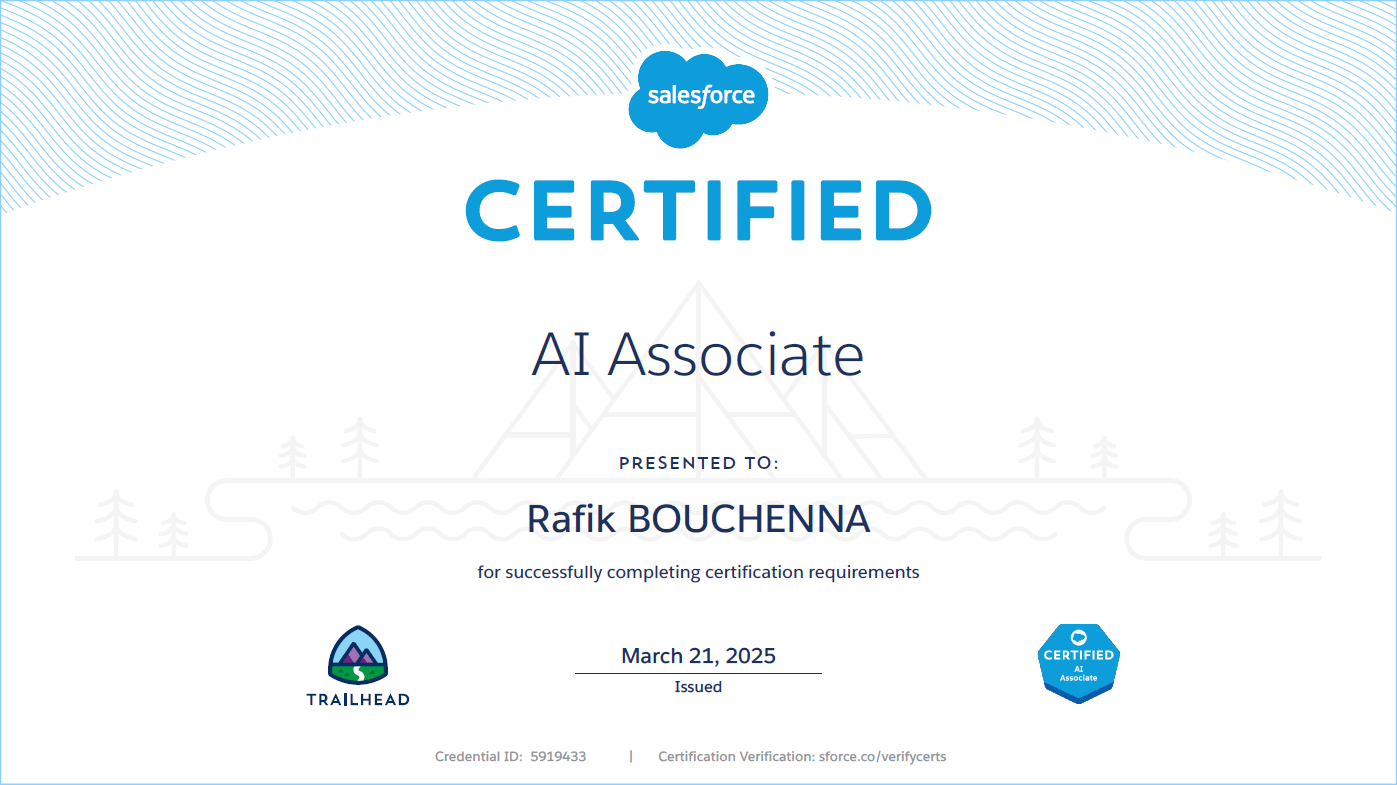Select the large CERTIFIED heading
The image size is (1397, 785).
tap(698, 210)
